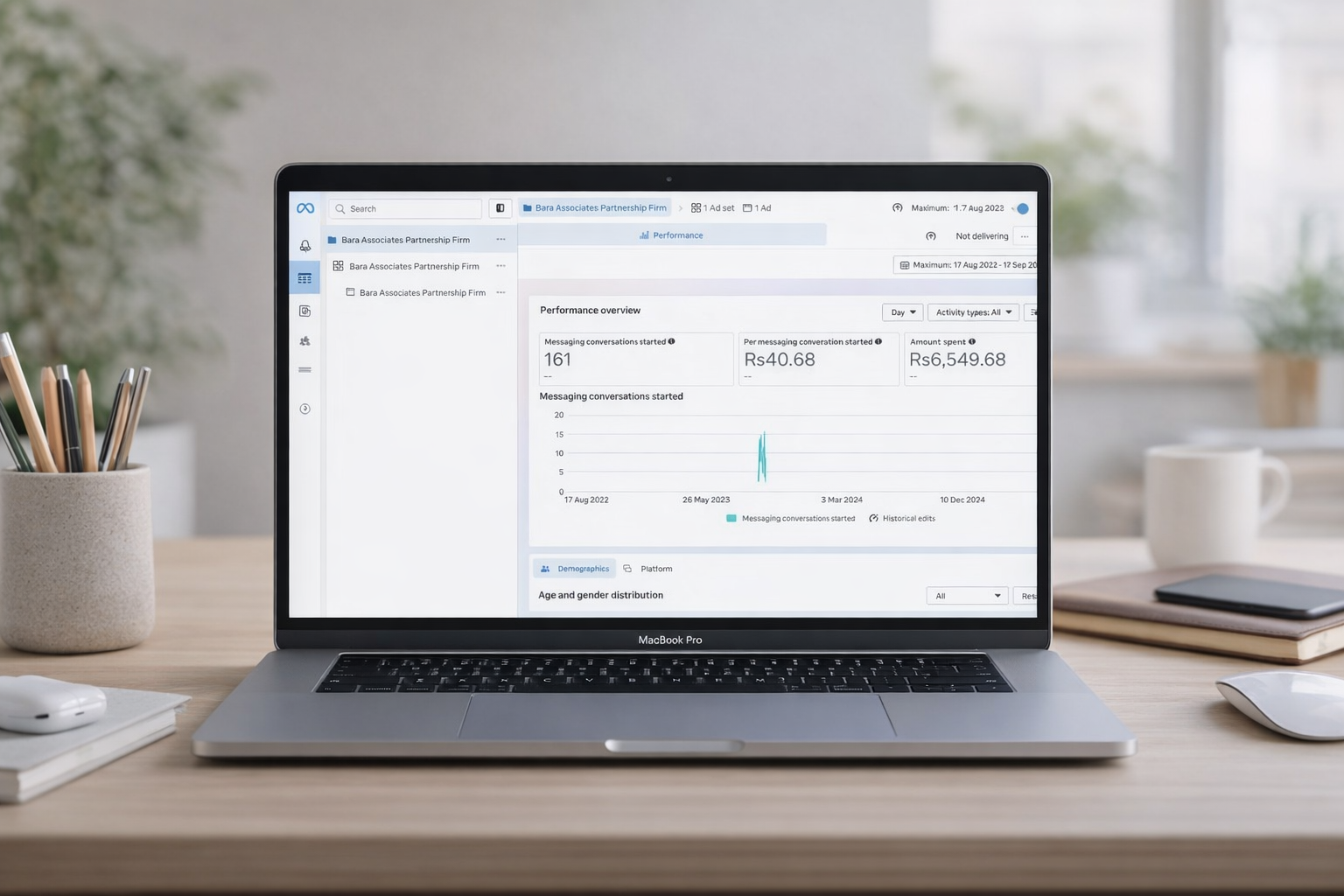Toggle Messaging conversations started legend series

791,519
